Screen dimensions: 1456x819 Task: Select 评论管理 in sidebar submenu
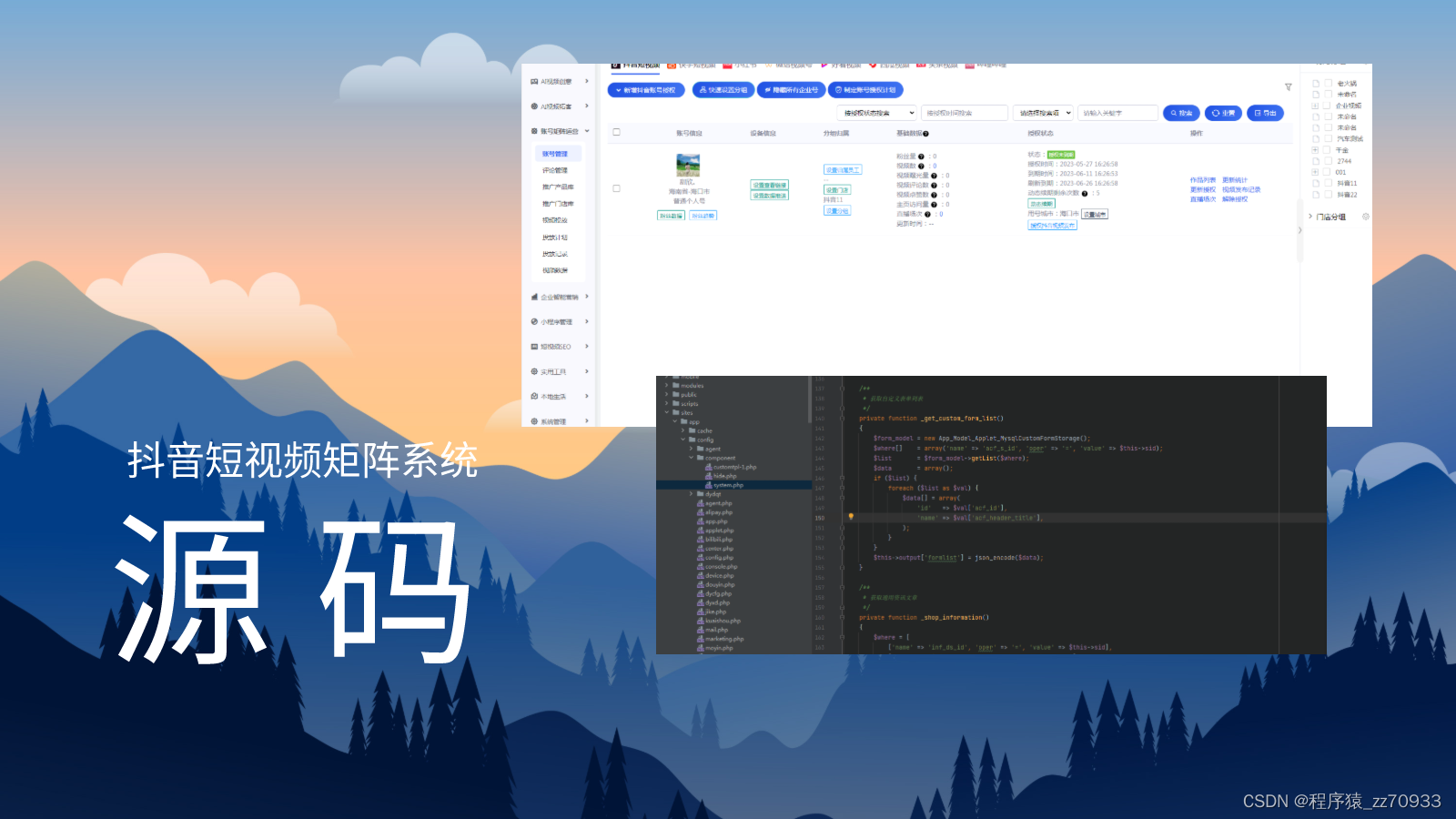pos(555,170)
